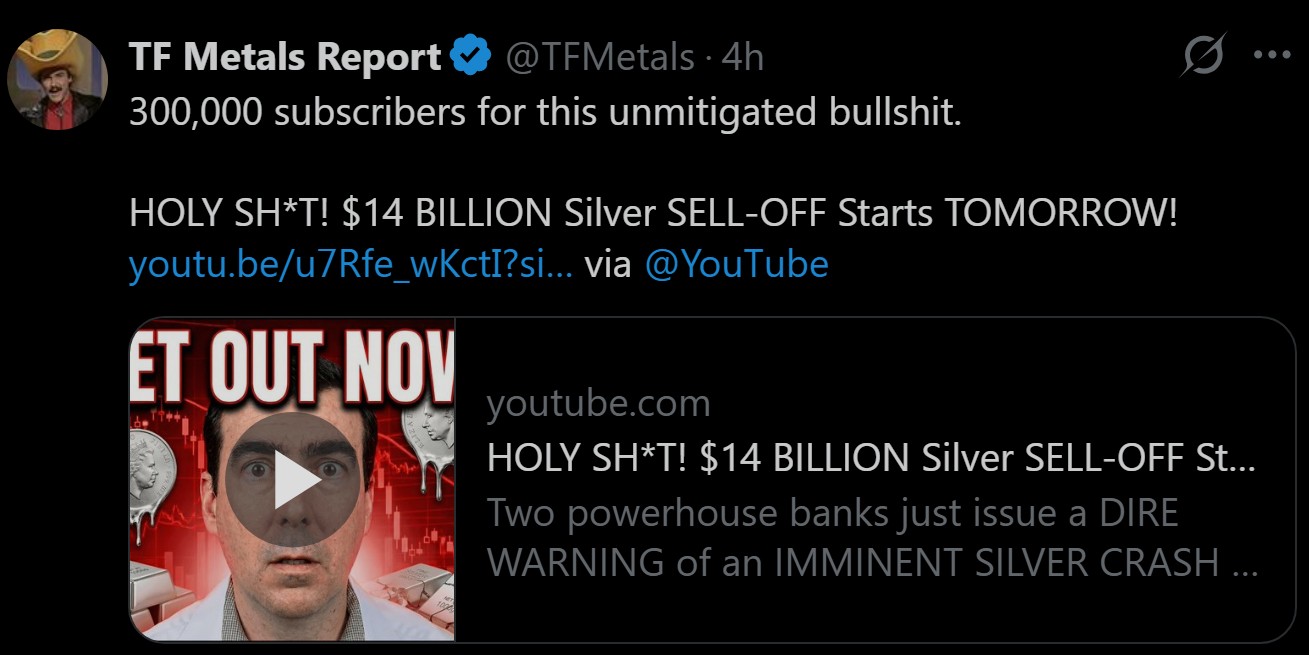Screen dimensions: 1309x655
Task: Follow the youtu.be shortened video link
Action: [350, 264]
